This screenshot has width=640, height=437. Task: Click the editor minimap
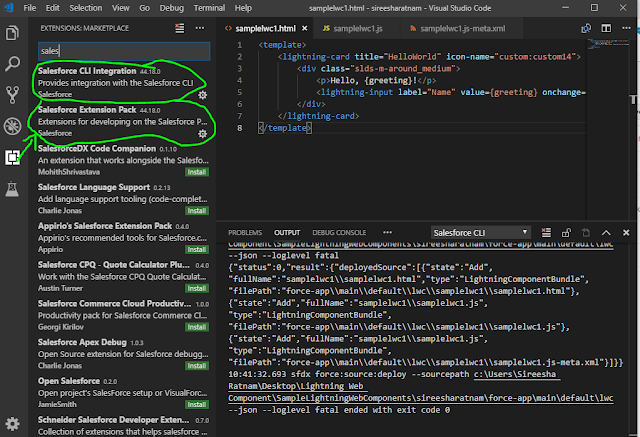[607, 43]
